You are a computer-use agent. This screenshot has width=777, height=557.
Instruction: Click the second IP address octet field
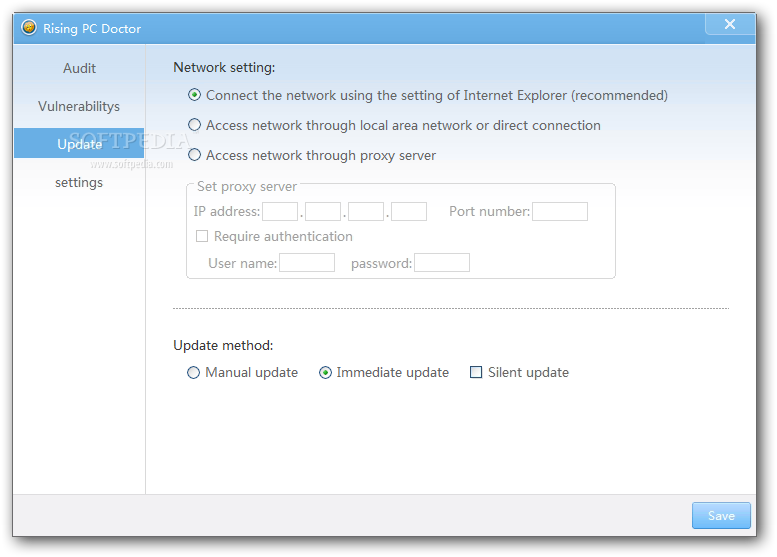[x=323, y=211]
